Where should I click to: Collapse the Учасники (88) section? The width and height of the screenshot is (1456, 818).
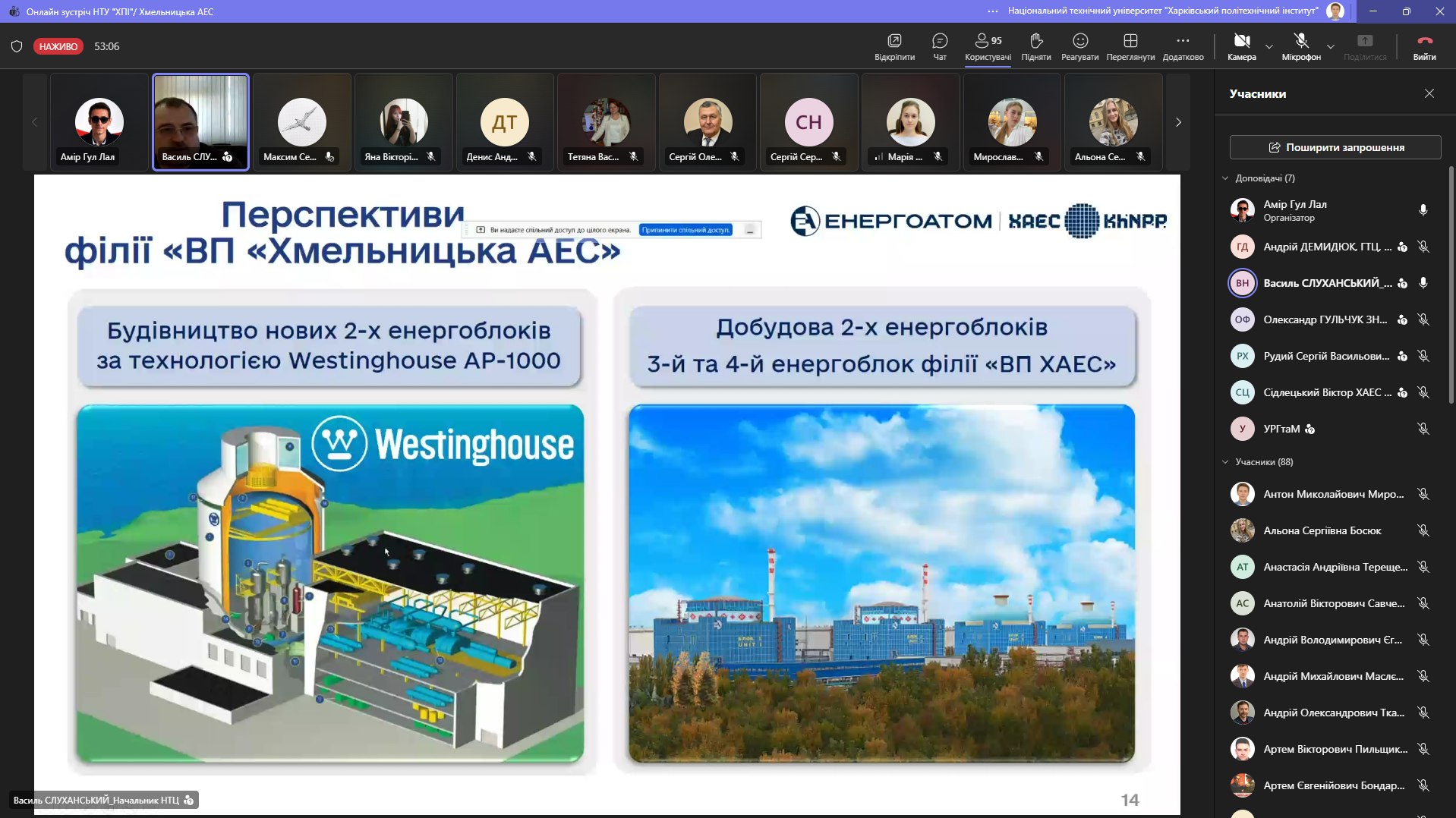pos(1225,462)
